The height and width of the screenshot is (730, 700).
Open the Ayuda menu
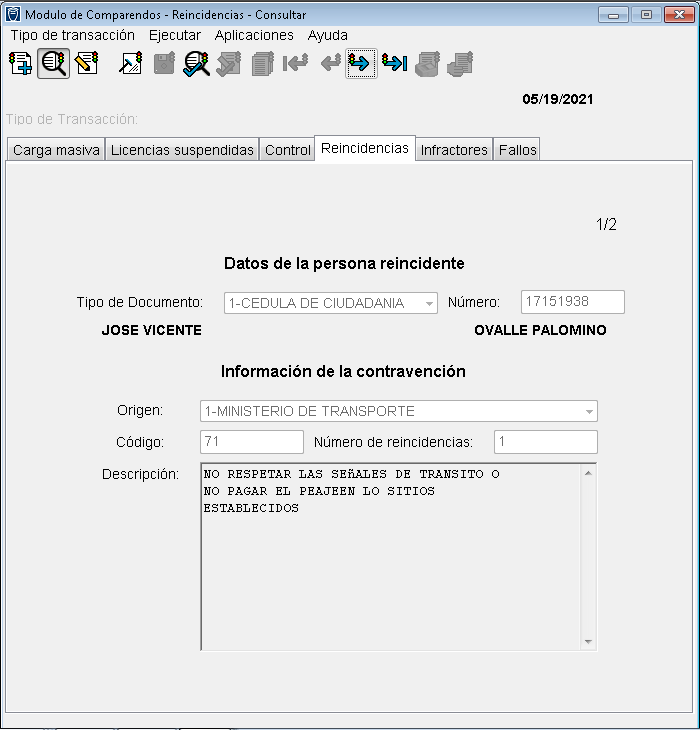click(x=328, y=35)
